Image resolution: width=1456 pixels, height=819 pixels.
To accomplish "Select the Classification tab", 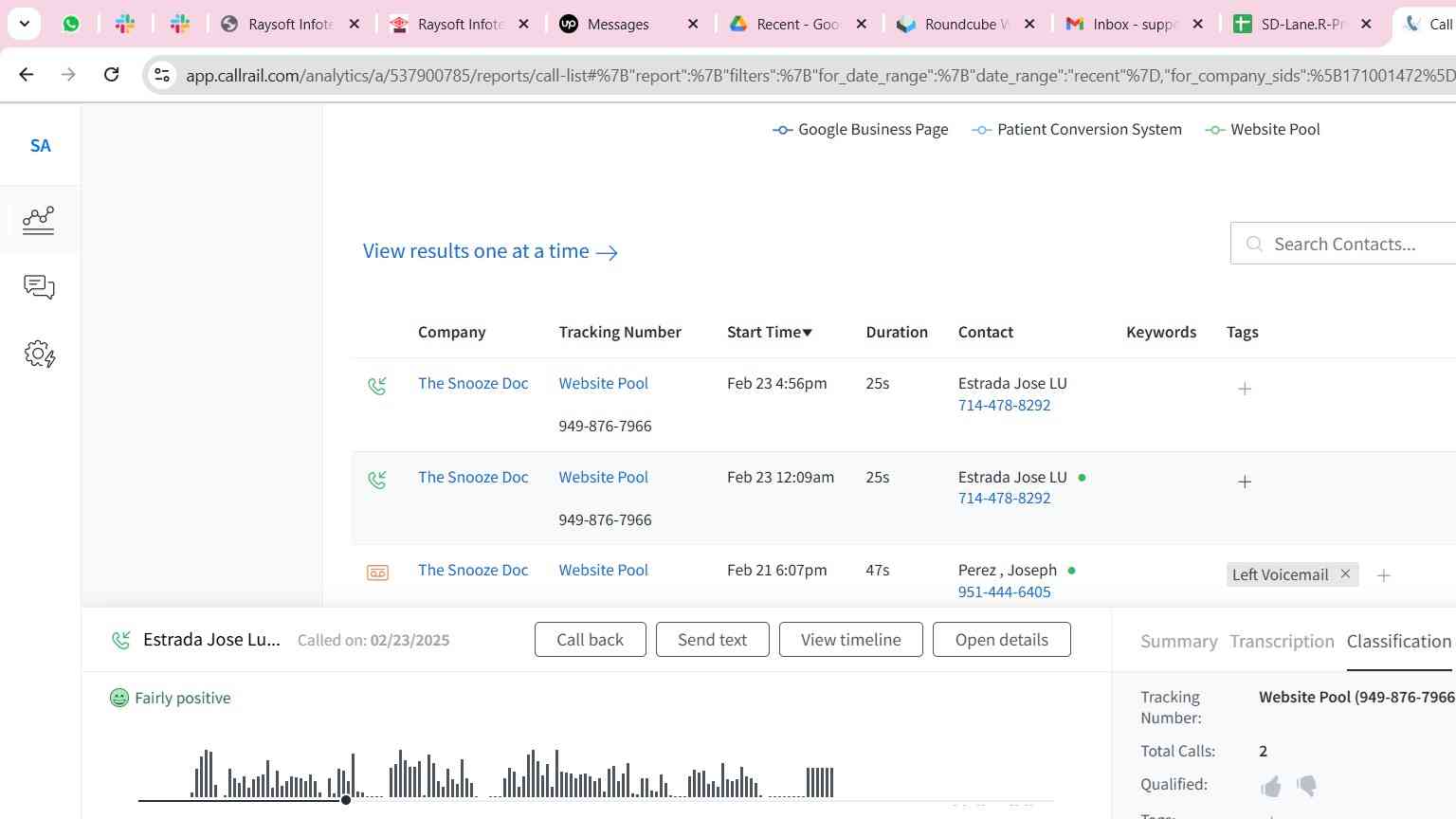I will point(1399,642).
